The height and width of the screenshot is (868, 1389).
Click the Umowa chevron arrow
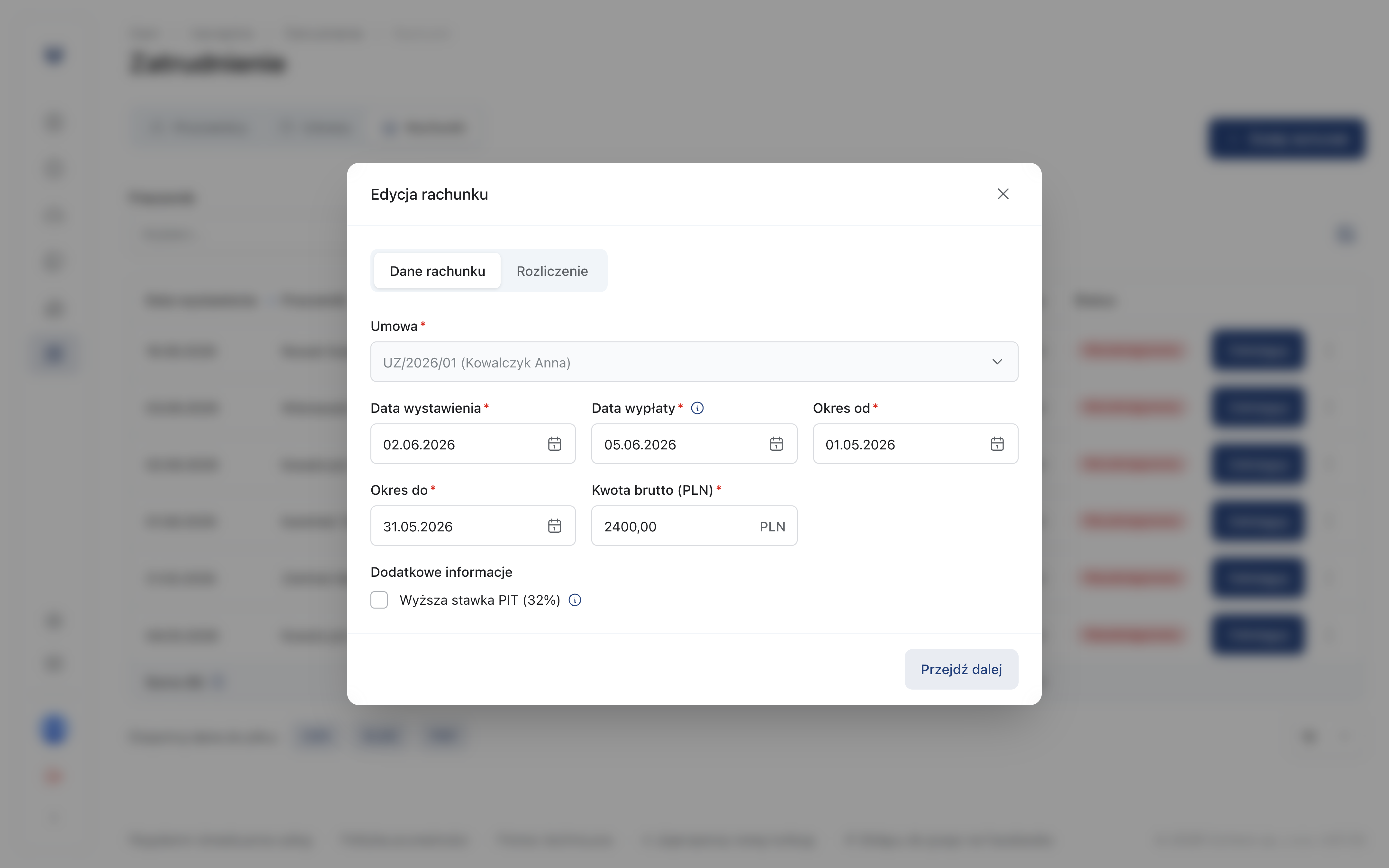pos(997,362)
